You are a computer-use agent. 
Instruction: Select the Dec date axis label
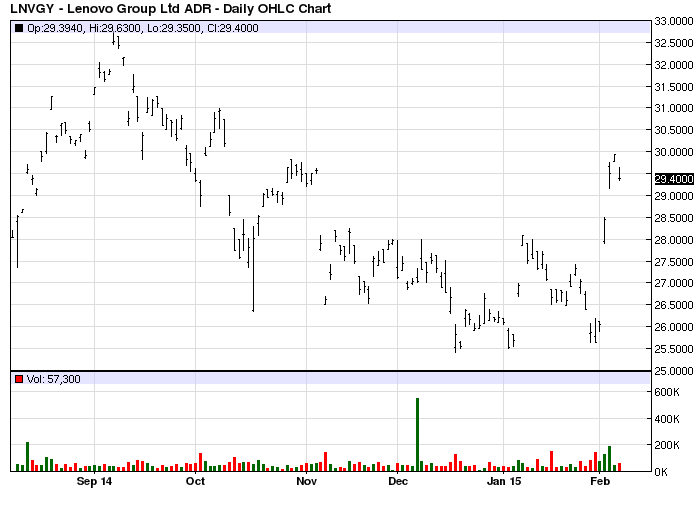(399, 482)
